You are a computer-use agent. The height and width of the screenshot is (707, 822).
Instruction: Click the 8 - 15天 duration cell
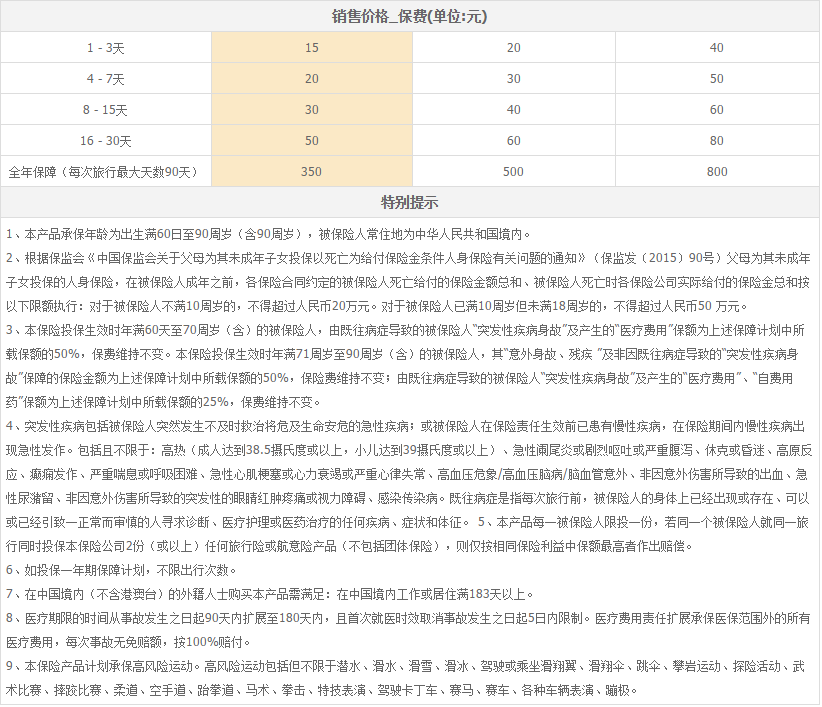[x=106, y=109]
